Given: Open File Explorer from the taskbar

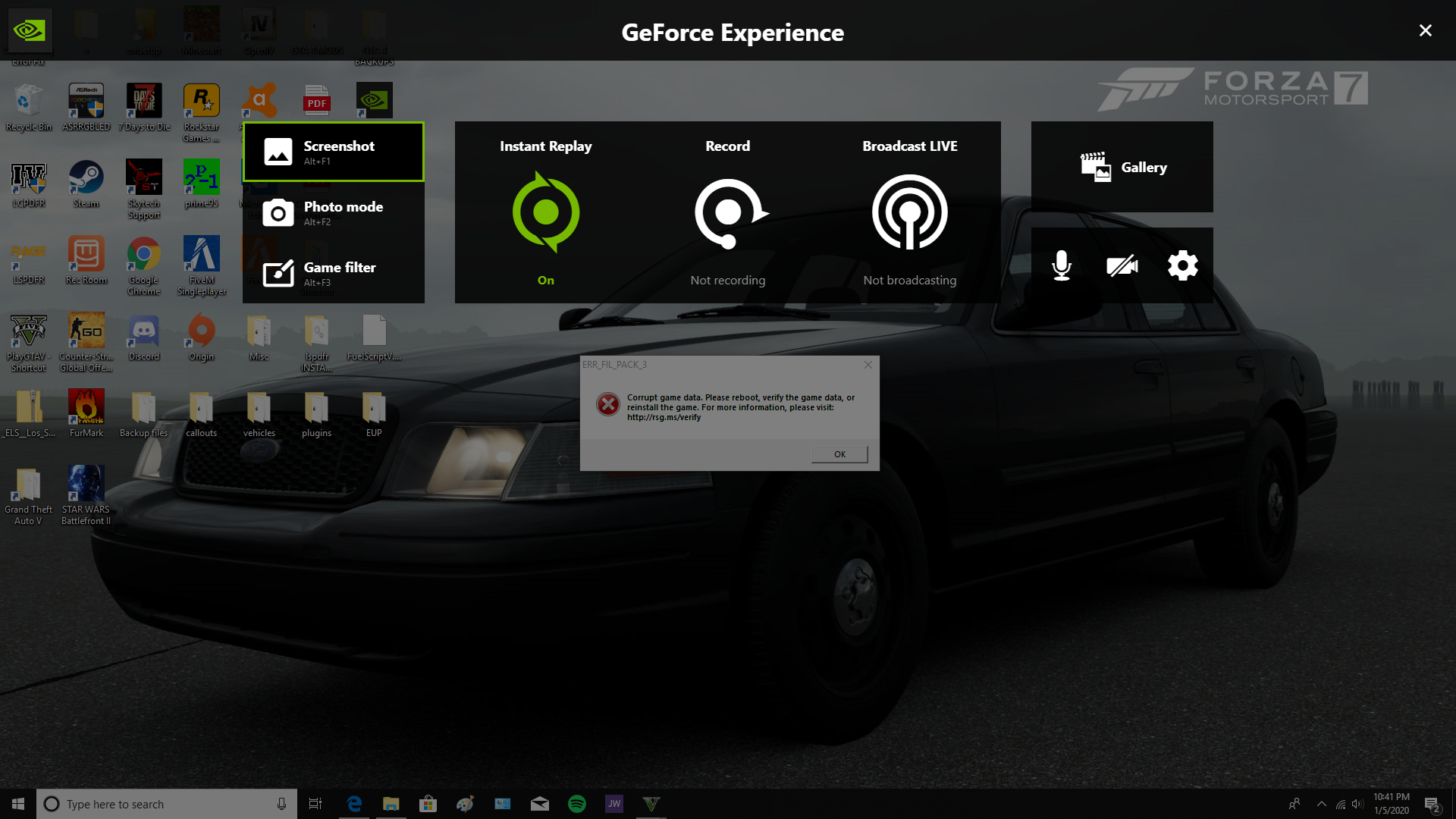Looking at the screenshot, I should pos(391,804).
